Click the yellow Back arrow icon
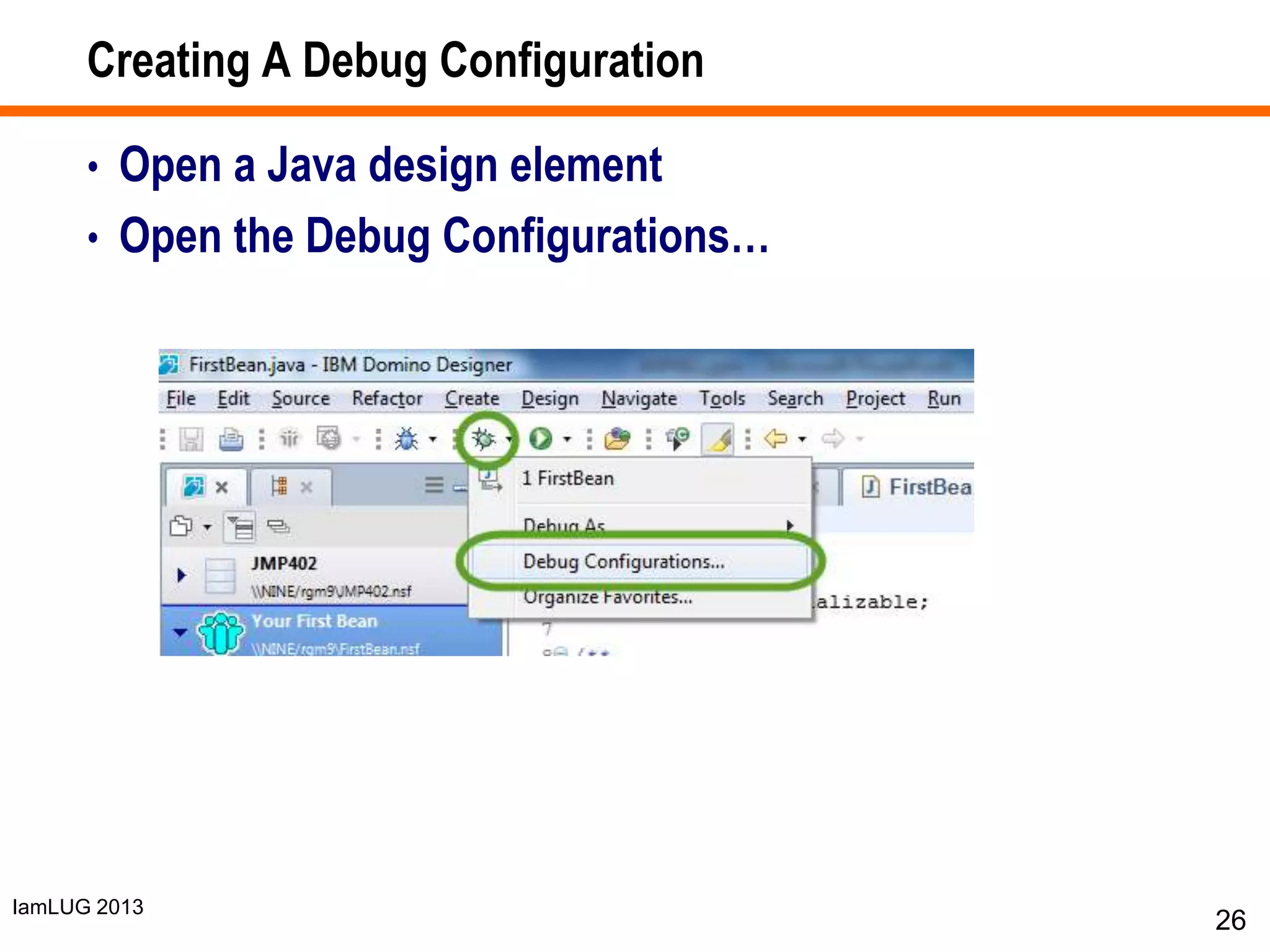The height and width of the screenshot is (952, 1270). (x=775, y=439)
